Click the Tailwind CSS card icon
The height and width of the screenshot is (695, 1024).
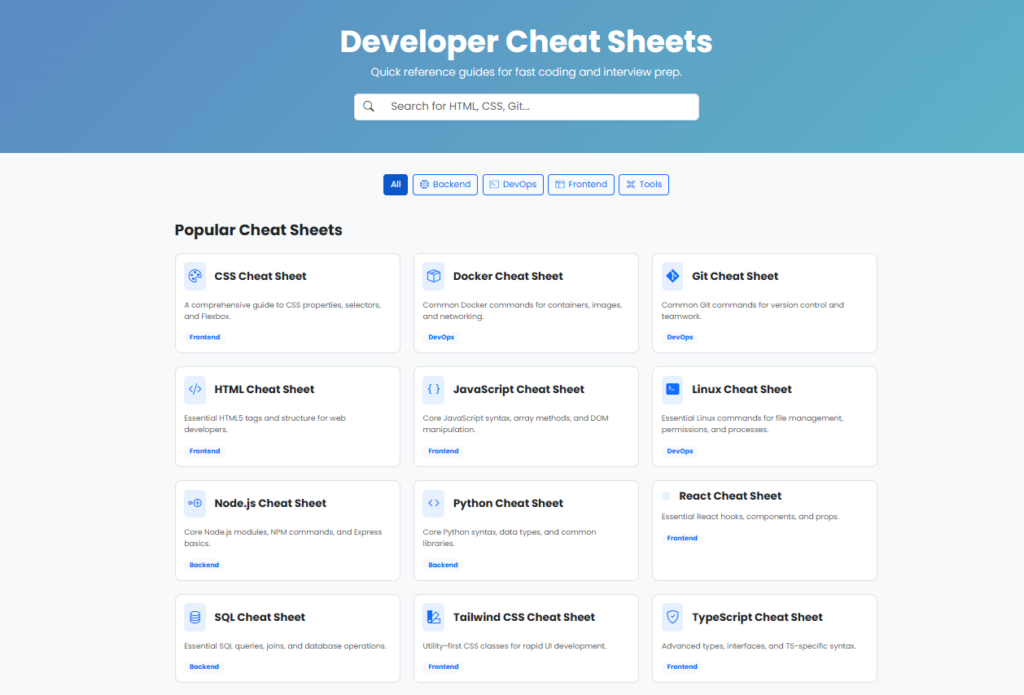coord(434,618)
